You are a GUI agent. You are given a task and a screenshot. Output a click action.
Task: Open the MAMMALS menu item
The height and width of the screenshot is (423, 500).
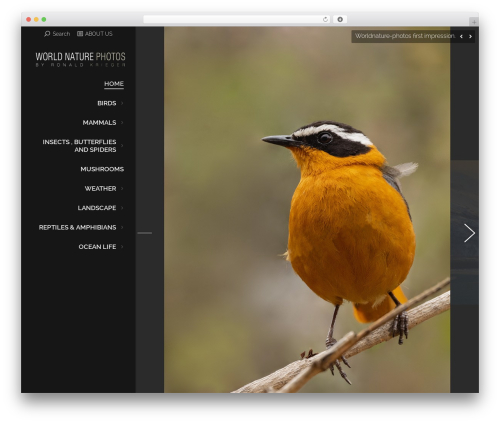(x=99, y=123)
